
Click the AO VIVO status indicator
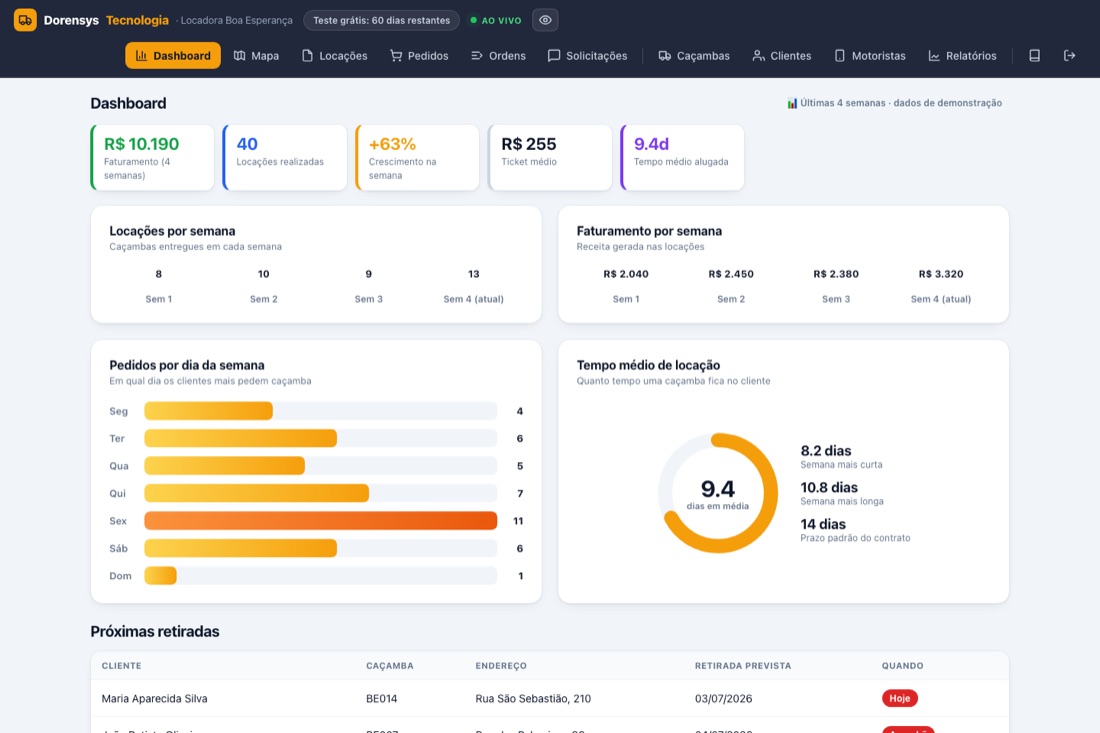[x=496, y=20]
